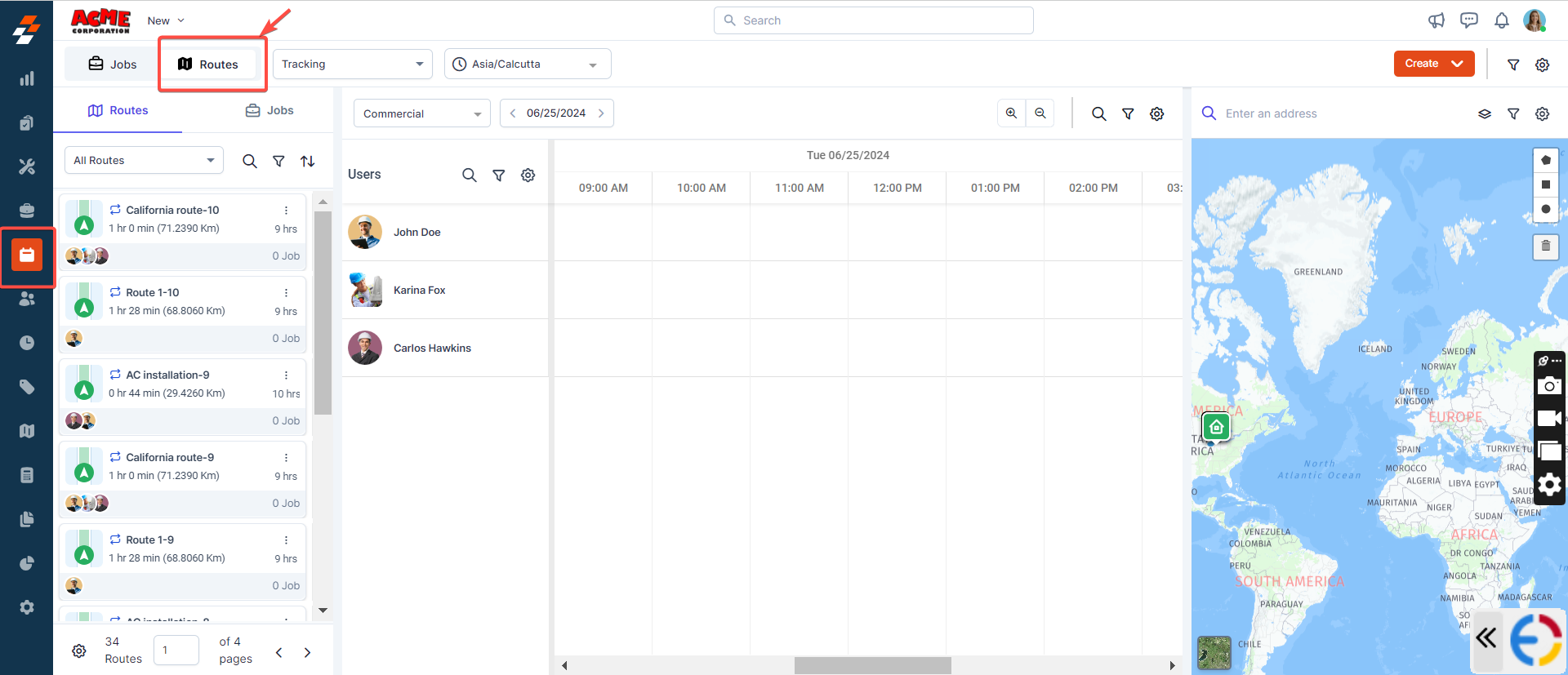
Task: Select the polygon draw tool on map
Action: [x=1545, y=160]
